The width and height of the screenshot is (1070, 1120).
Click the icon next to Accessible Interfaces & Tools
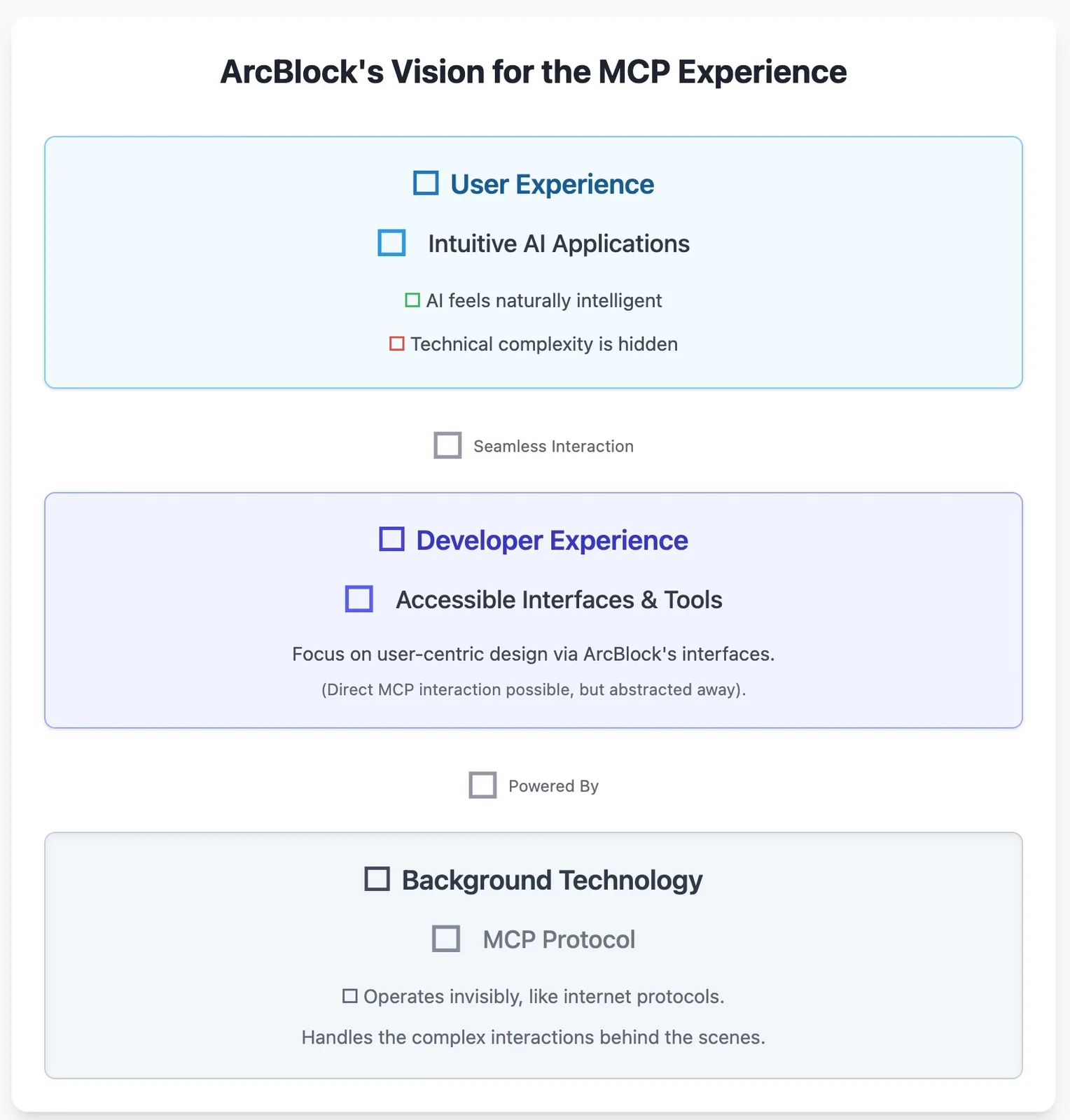click(x=359, y=599)
